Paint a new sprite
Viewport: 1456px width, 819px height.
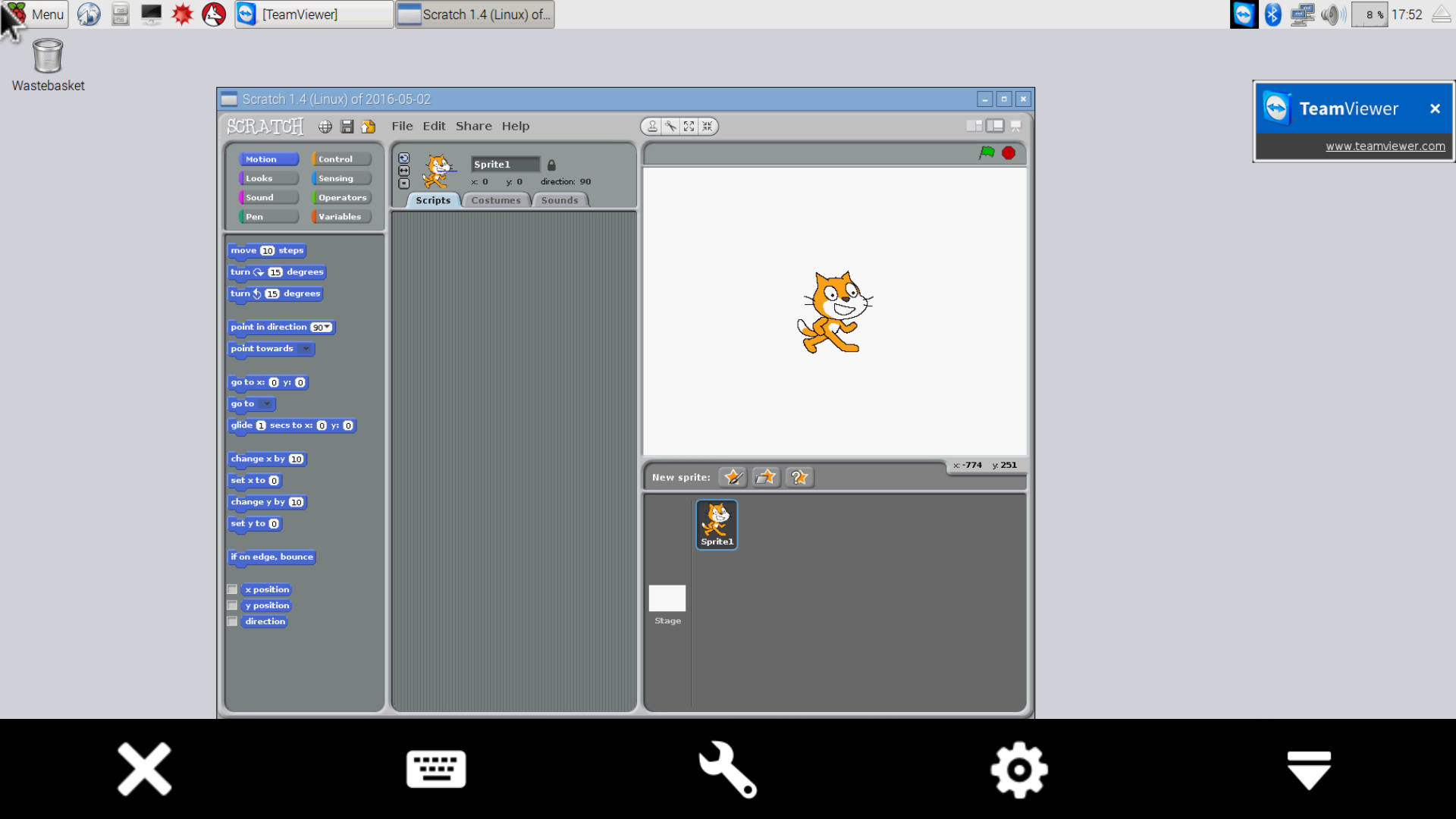pyautogui.click(x=733, y=477)
